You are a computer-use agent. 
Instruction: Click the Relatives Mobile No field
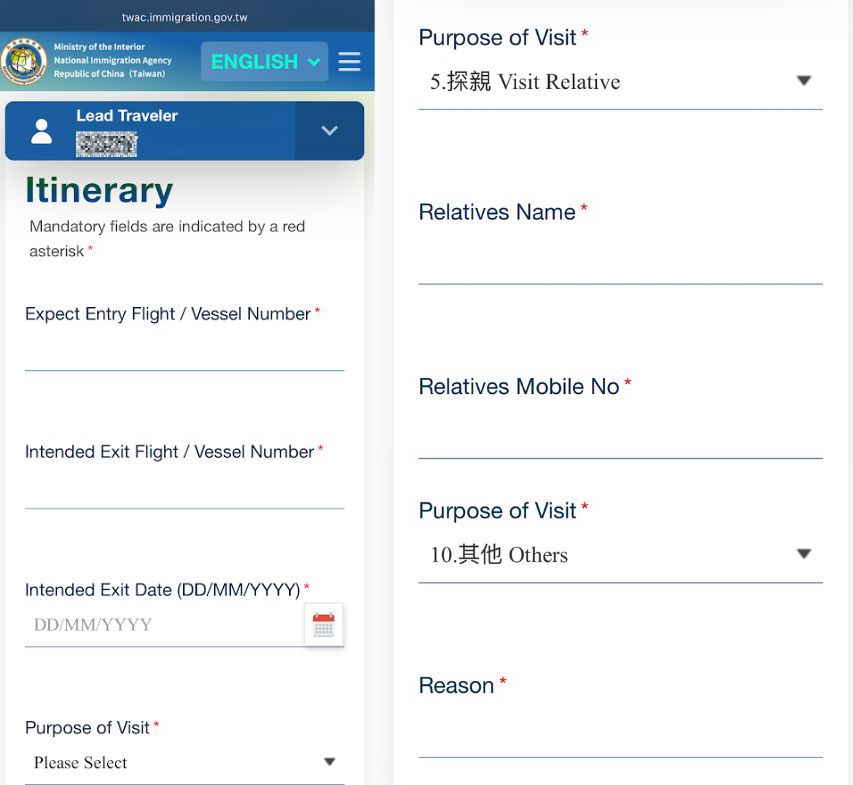pyautogui.click(x=620, y=439)
